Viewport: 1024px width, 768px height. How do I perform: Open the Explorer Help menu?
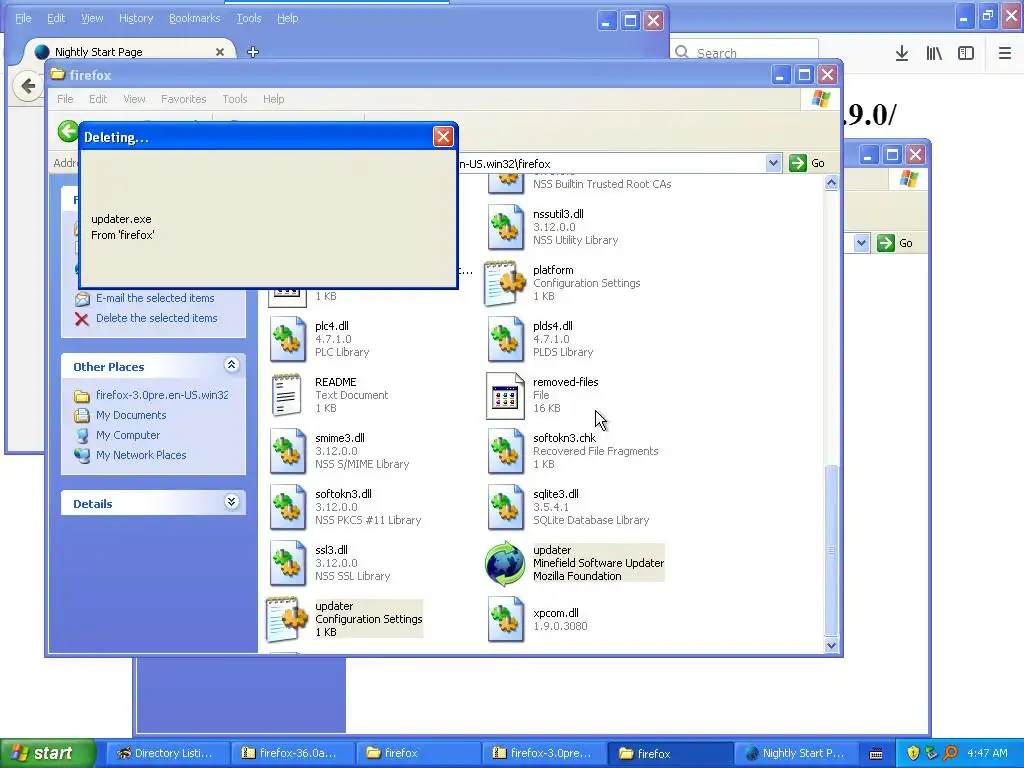[x=274, y=99]
